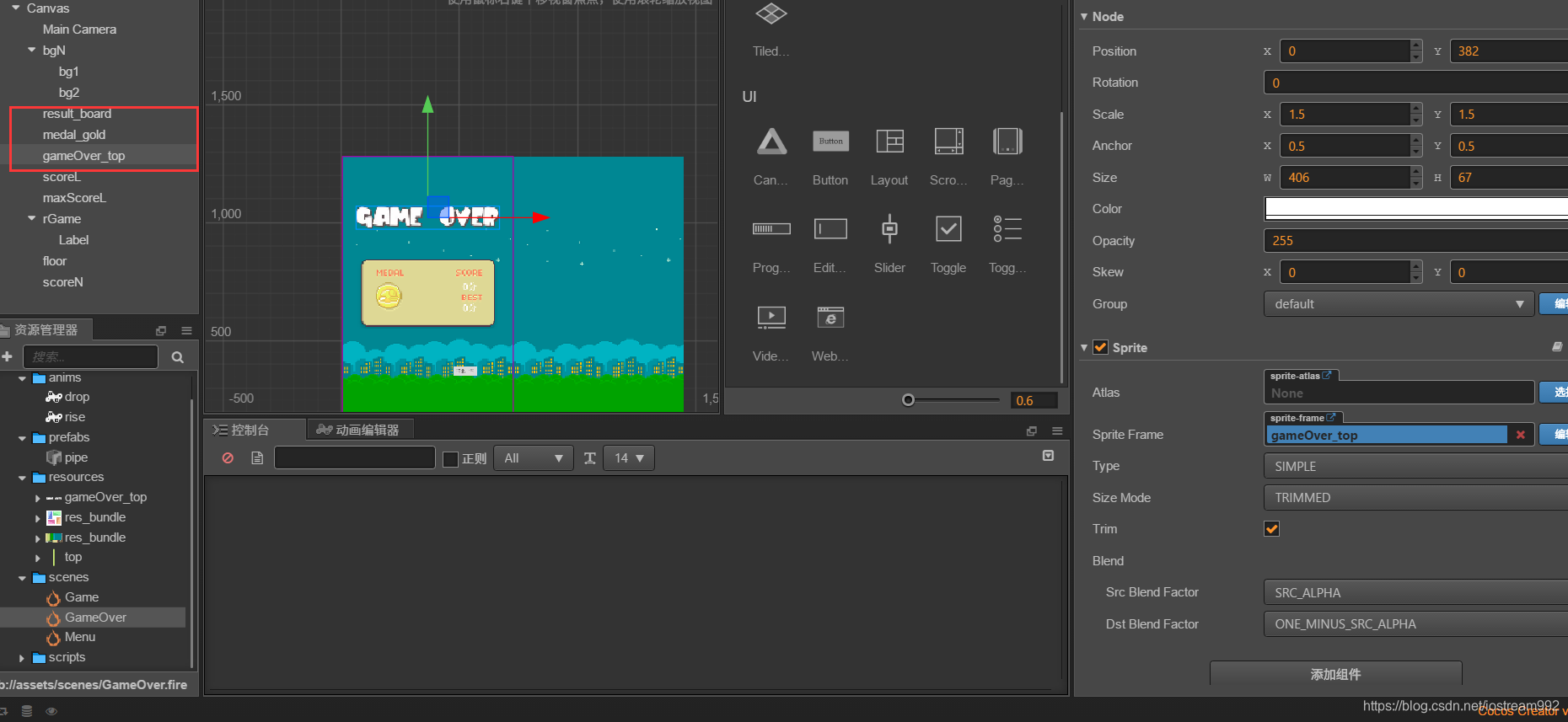
Task: Select the gameOver_top node in hierarchy
Action: pos(83,156)
